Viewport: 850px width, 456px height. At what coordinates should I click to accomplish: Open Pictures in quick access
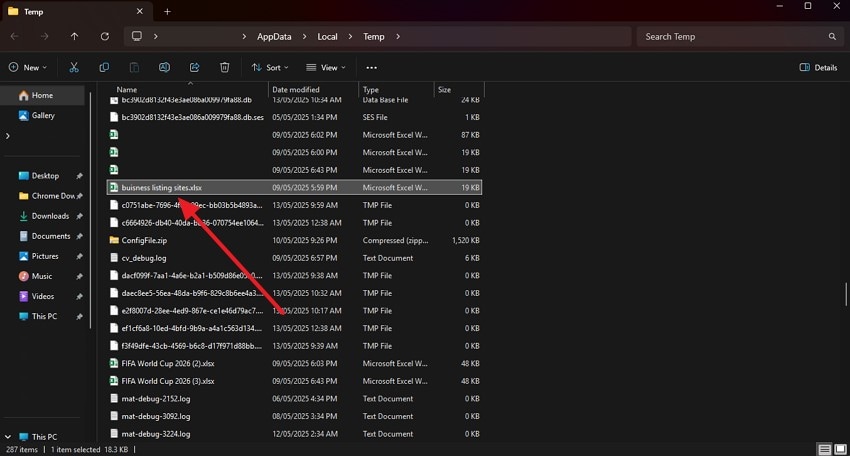click(45, 256)
